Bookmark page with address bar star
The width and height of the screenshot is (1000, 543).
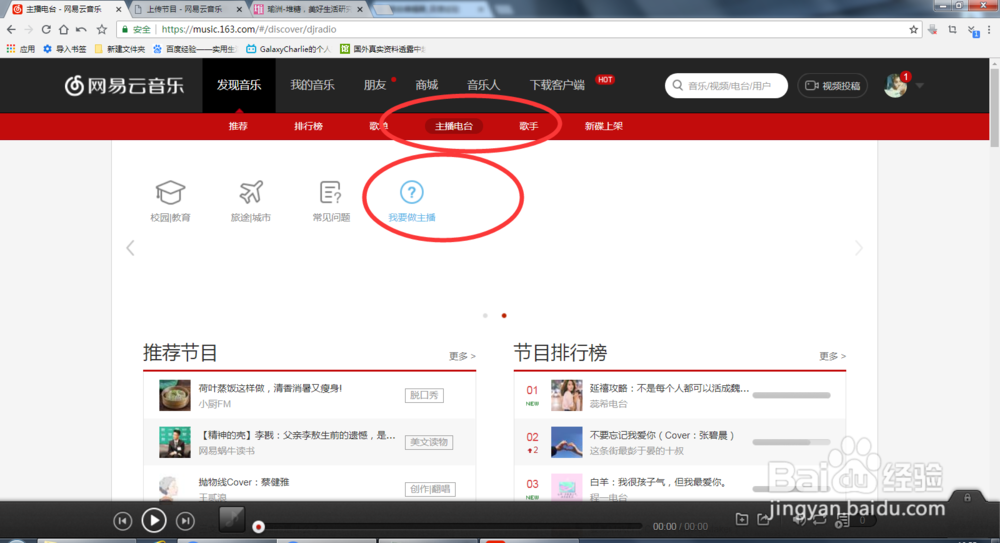[913, 29]
